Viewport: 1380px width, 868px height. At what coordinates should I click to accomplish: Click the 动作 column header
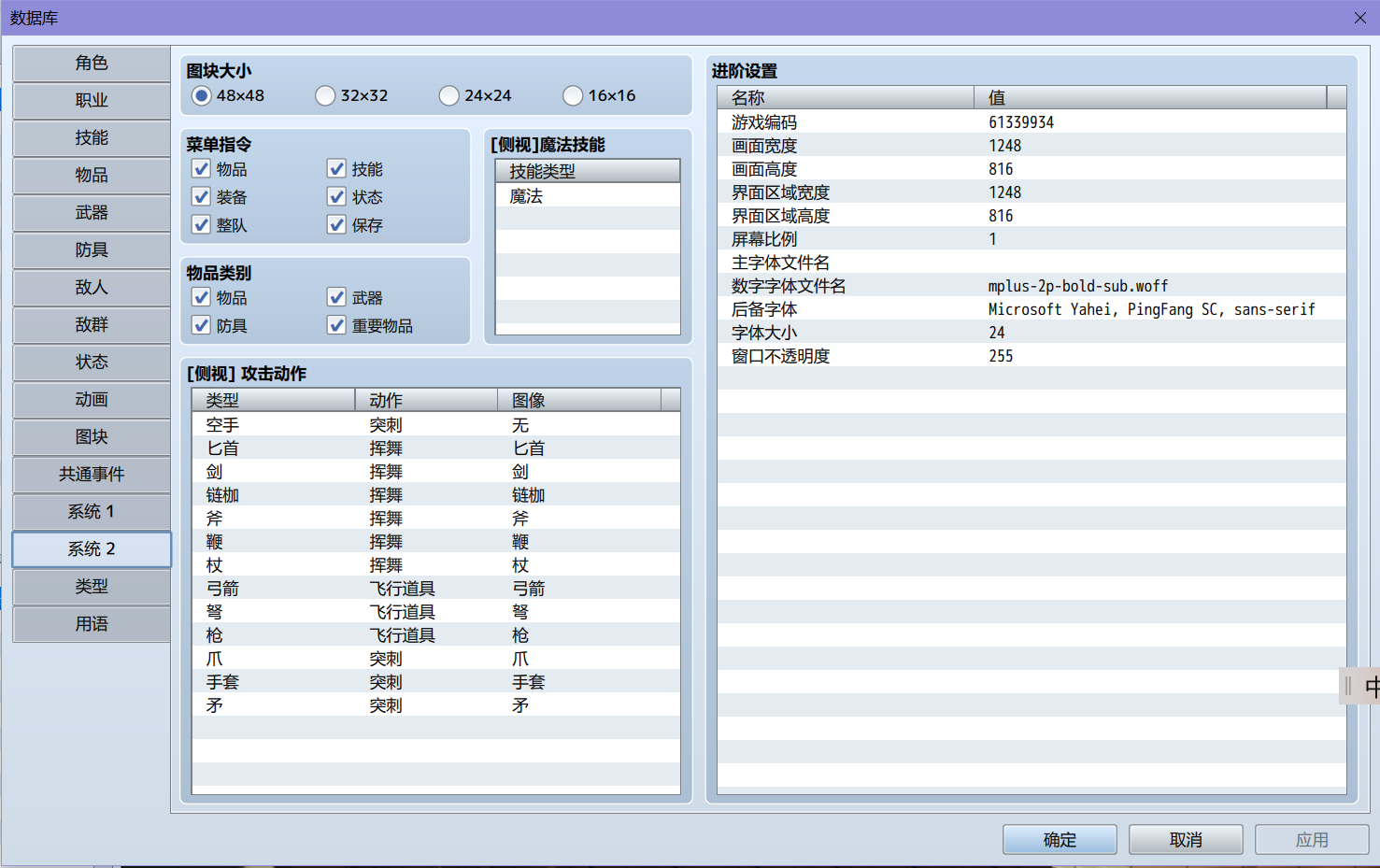click(426, 400)
